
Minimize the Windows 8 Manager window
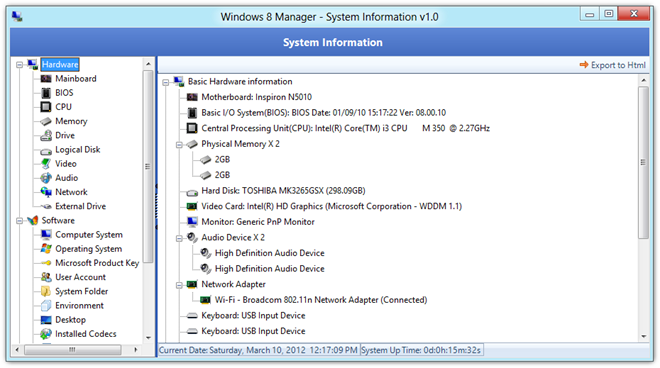click(x=590, y=14)
